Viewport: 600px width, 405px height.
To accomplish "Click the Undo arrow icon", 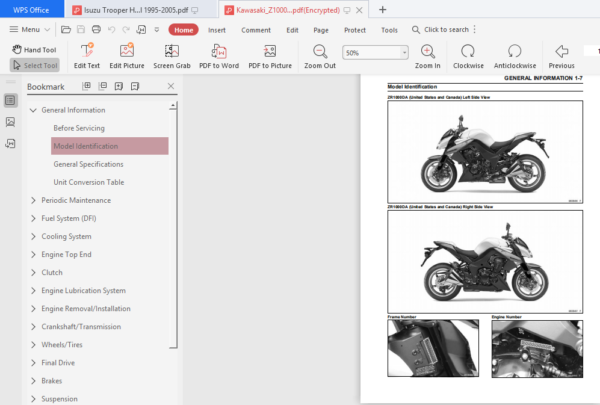I will pyautogui.click(x=111, y=29).
